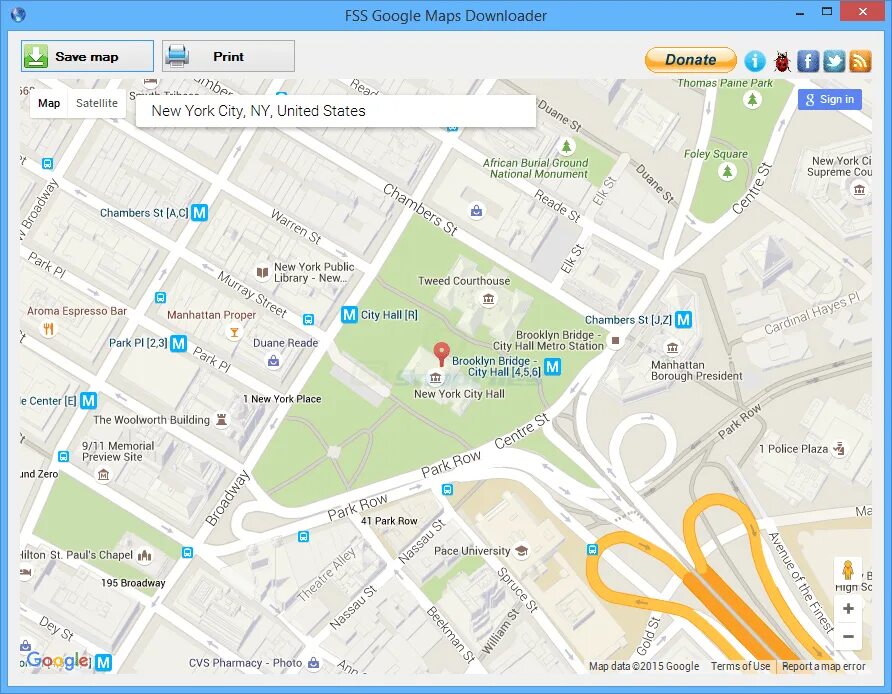Click the Google logo on map
Viewport: 892px width, 694px height.
coord(57,660)
